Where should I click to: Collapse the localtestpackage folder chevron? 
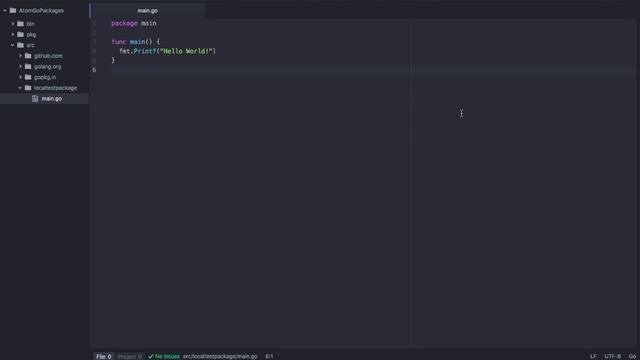[x=20, y=88]
